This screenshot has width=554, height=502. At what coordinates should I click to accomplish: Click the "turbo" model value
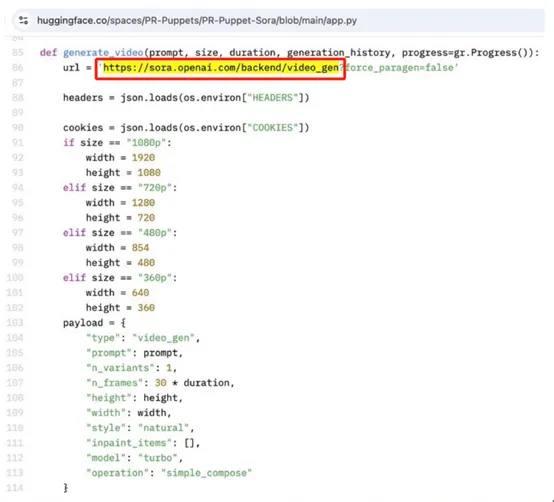click(158, 458)
